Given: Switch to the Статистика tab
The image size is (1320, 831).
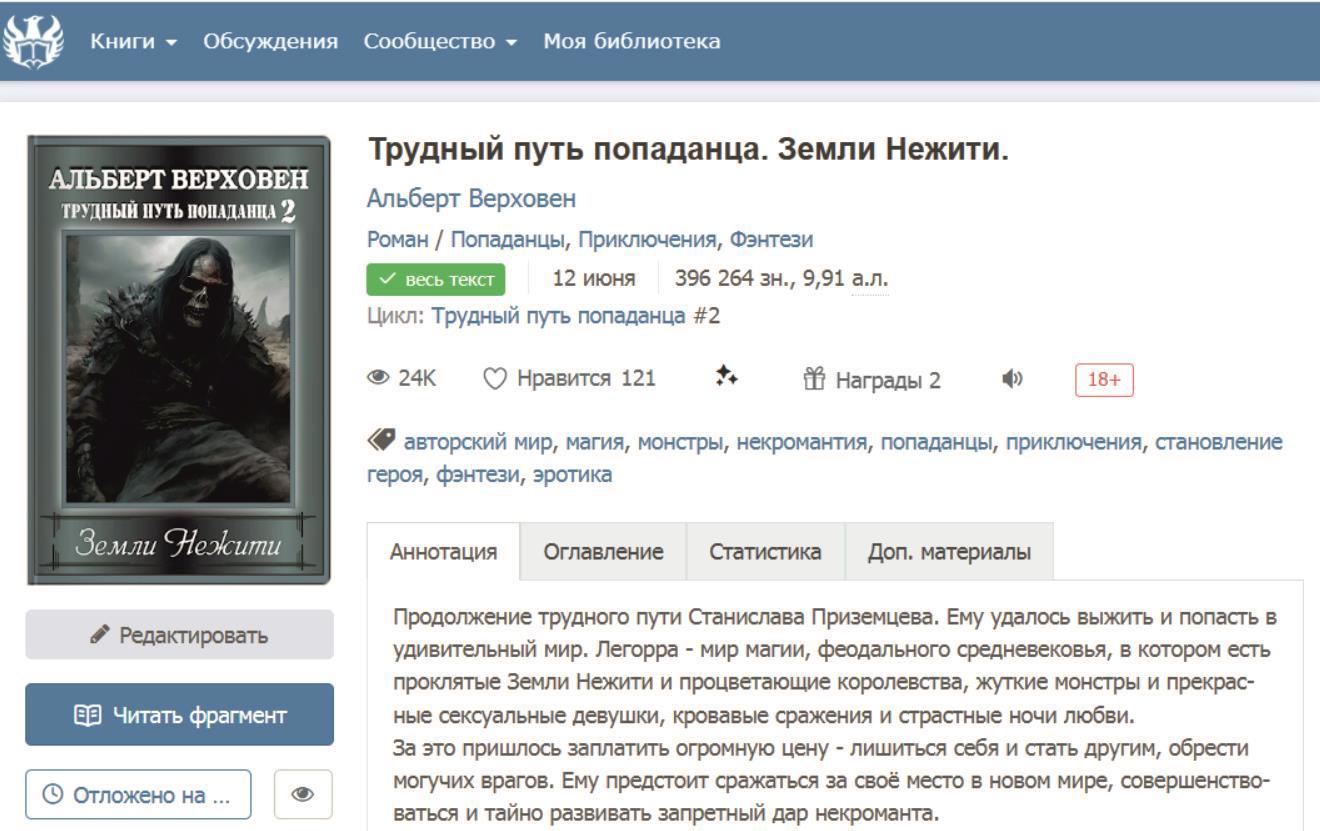Looking at the screenshot, I should coord(766,552).
